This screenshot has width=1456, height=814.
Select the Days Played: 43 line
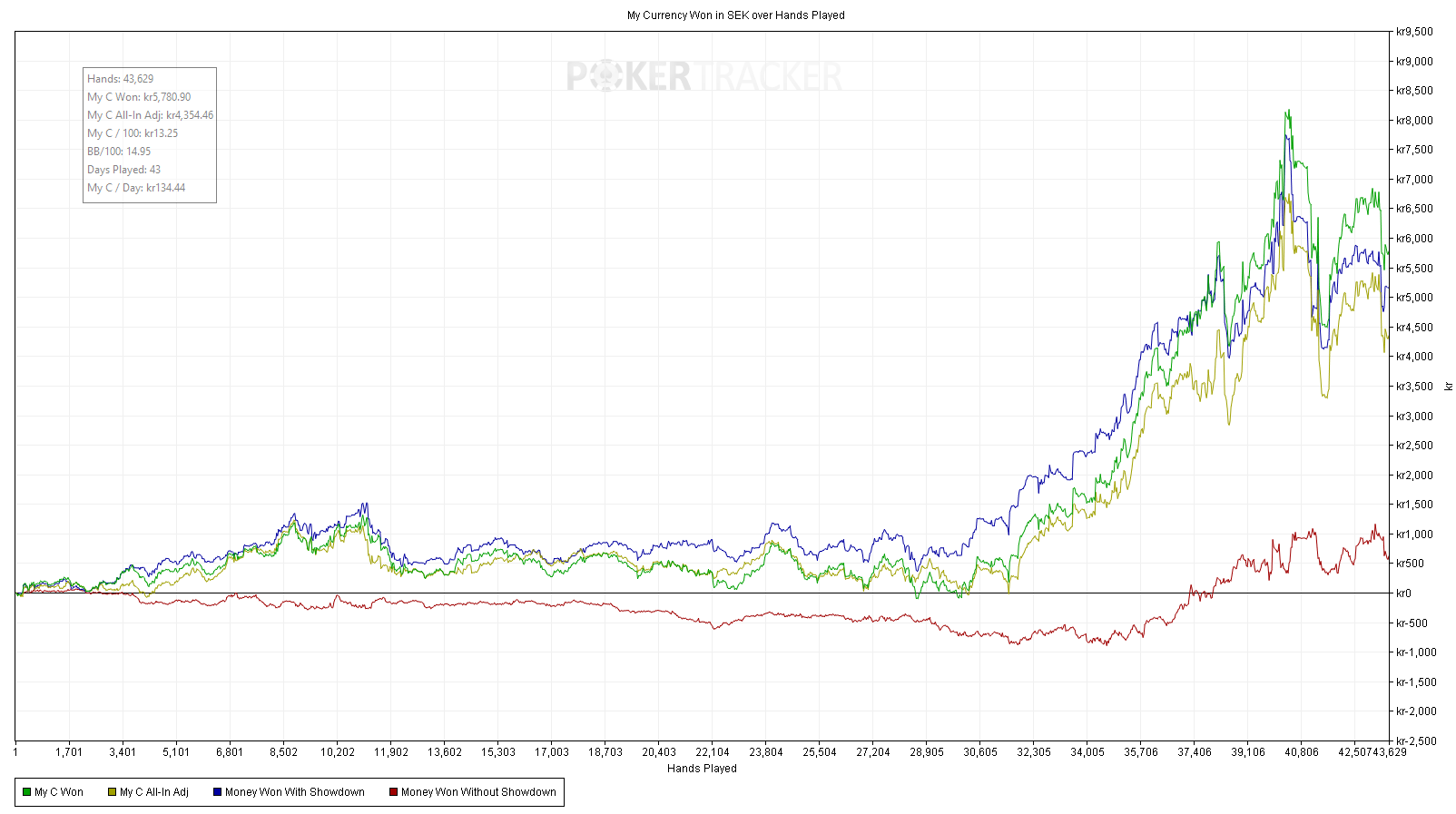click(x=124, y=170)
